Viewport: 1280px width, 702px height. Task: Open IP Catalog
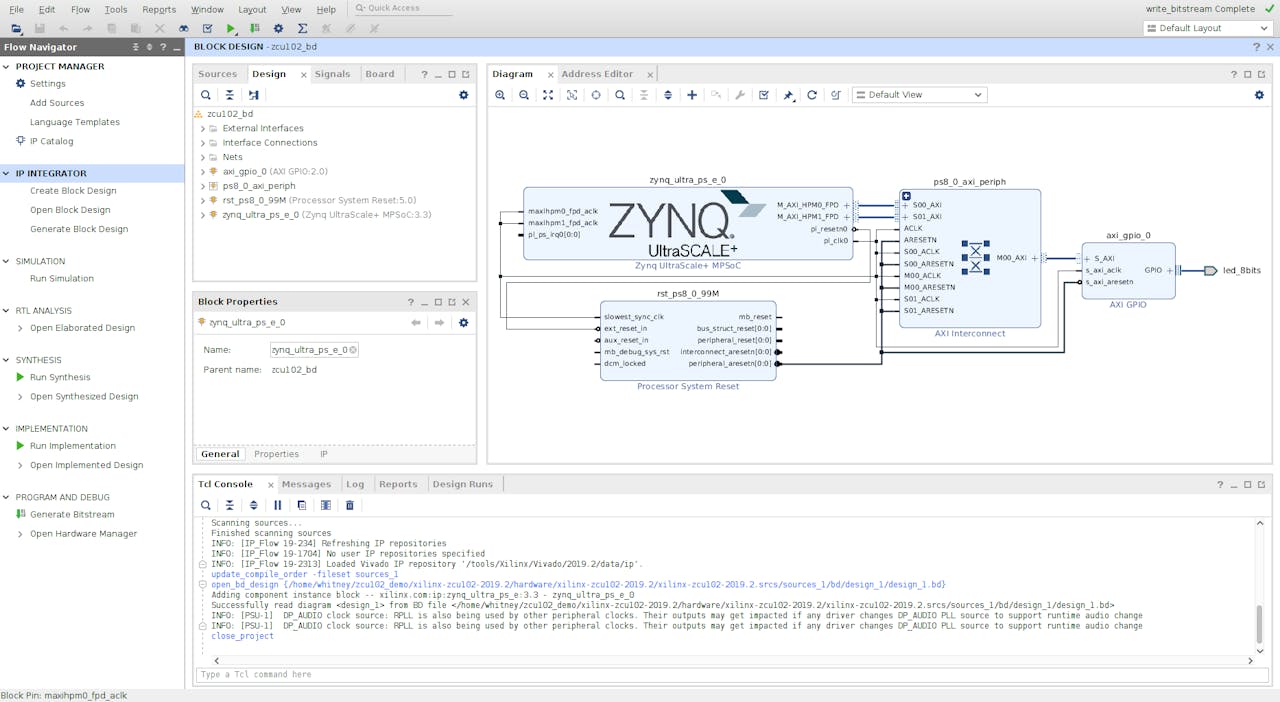51,141
